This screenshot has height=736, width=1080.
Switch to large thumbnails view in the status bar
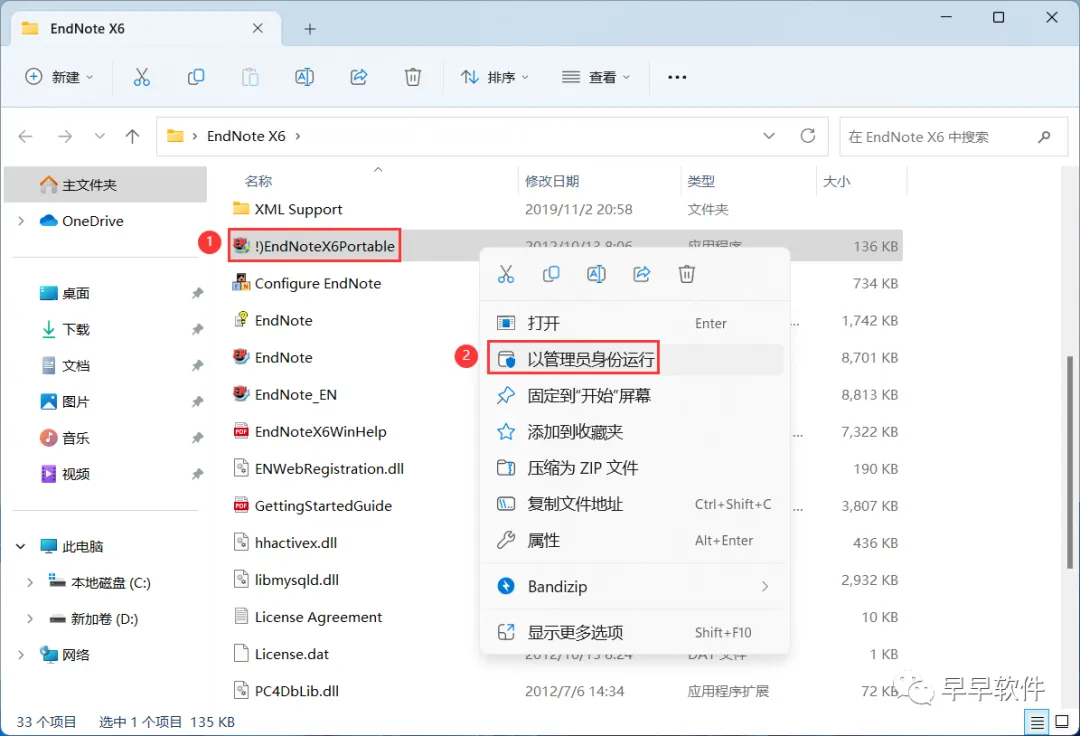tap(1062, 722)
